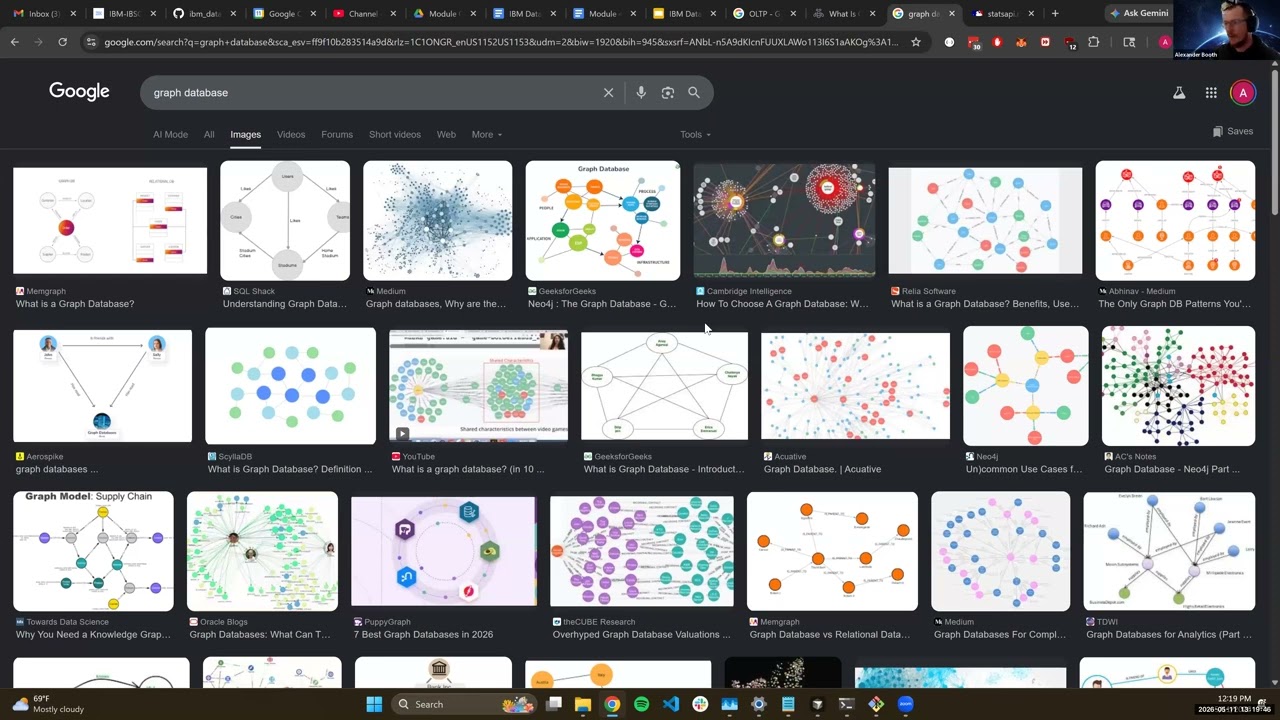The width and height of the screenshot is (1280, 720).
Task: Switch to the AI Mode tab
Action: (x=170, y=134)
